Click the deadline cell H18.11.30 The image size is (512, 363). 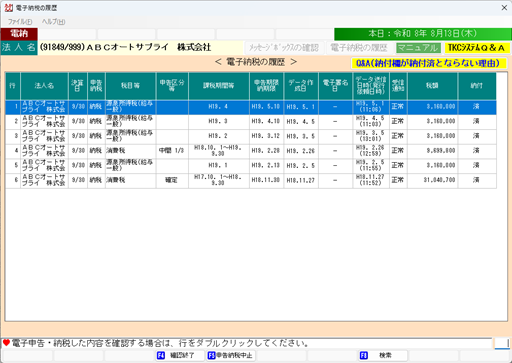click(x=266, y=180)
